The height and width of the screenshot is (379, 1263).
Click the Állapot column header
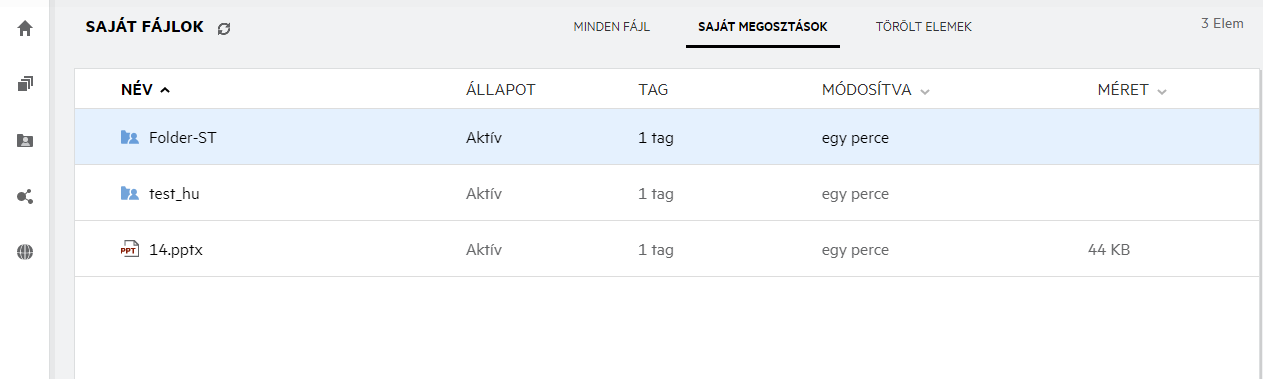coord(501,90)
